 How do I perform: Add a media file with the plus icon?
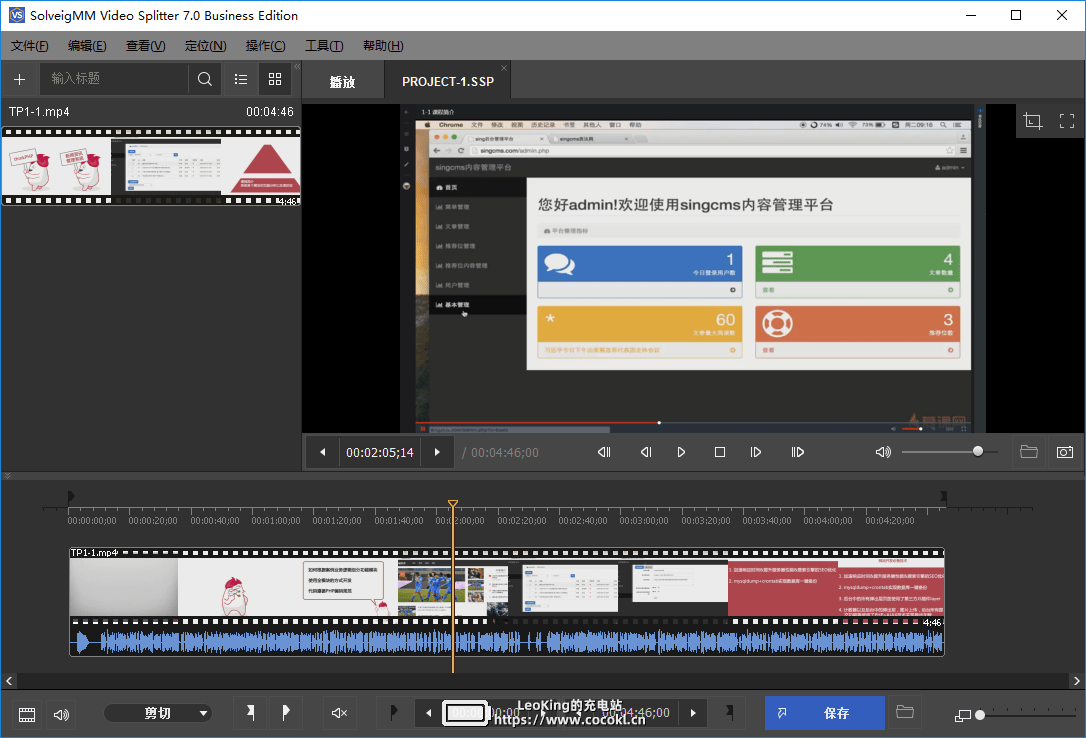(19, 80)
